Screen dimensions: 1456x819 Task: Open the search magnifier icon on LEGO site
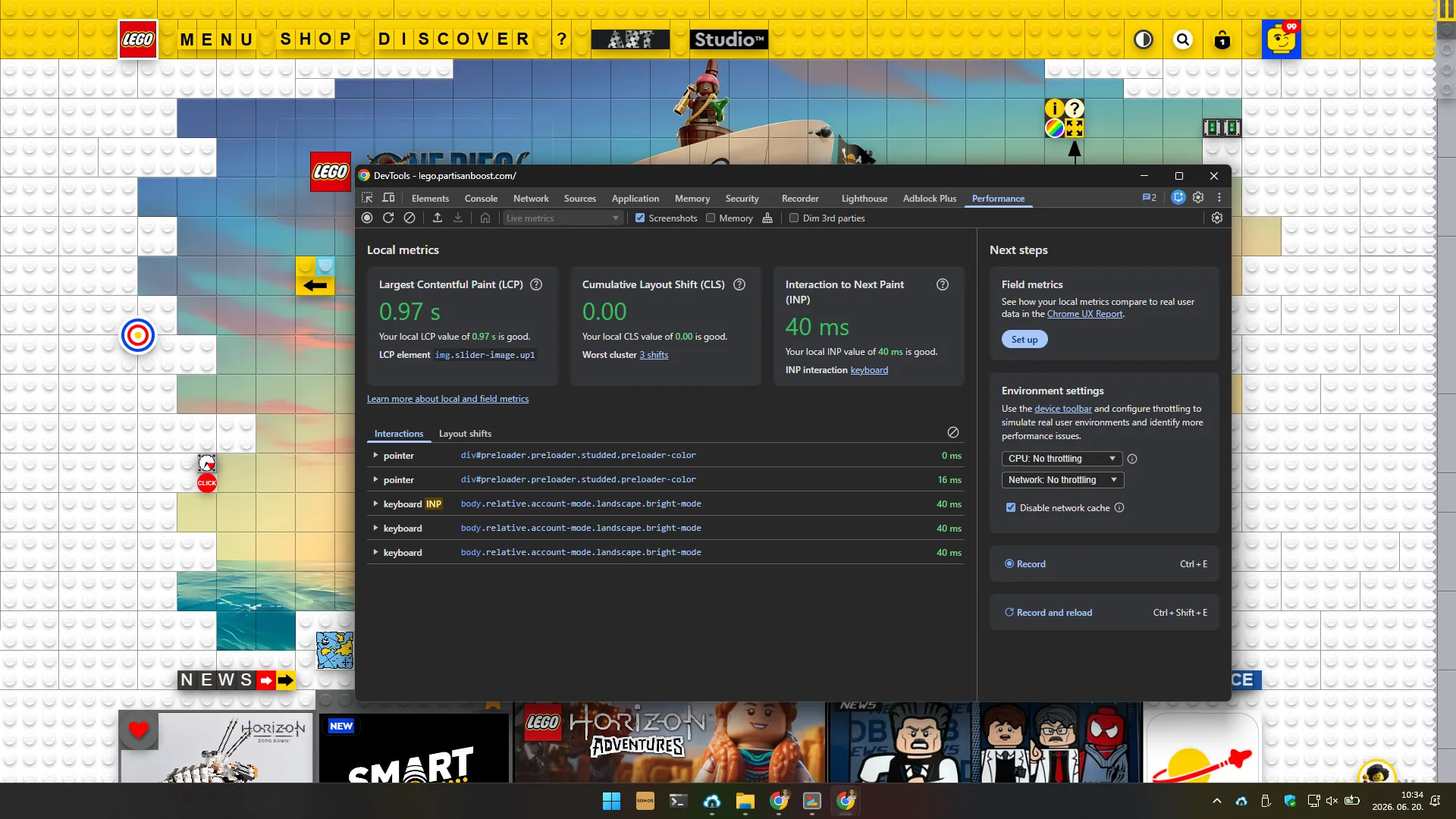pos(1183,39)
